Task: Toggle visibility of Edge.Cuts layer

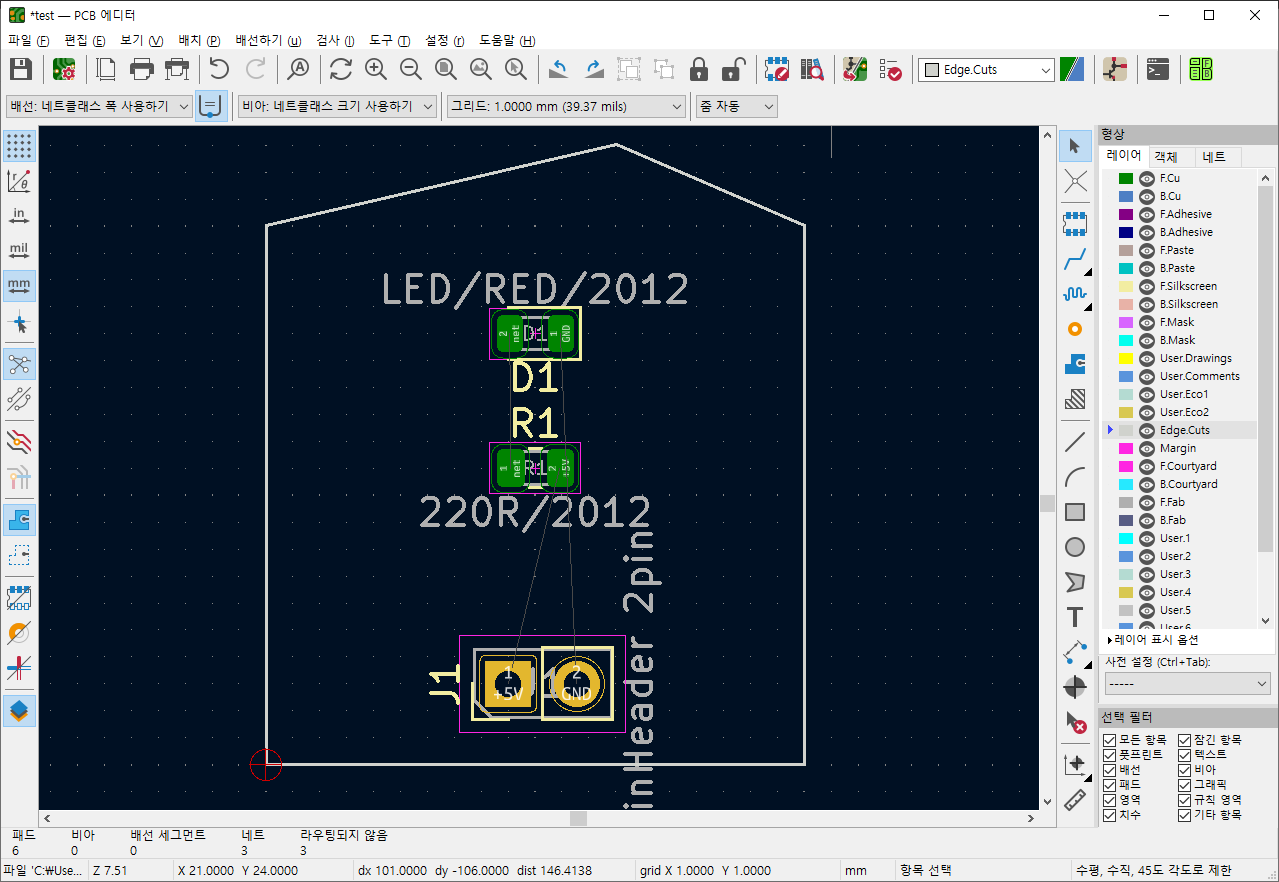Action: click(x=1147, y=430)
